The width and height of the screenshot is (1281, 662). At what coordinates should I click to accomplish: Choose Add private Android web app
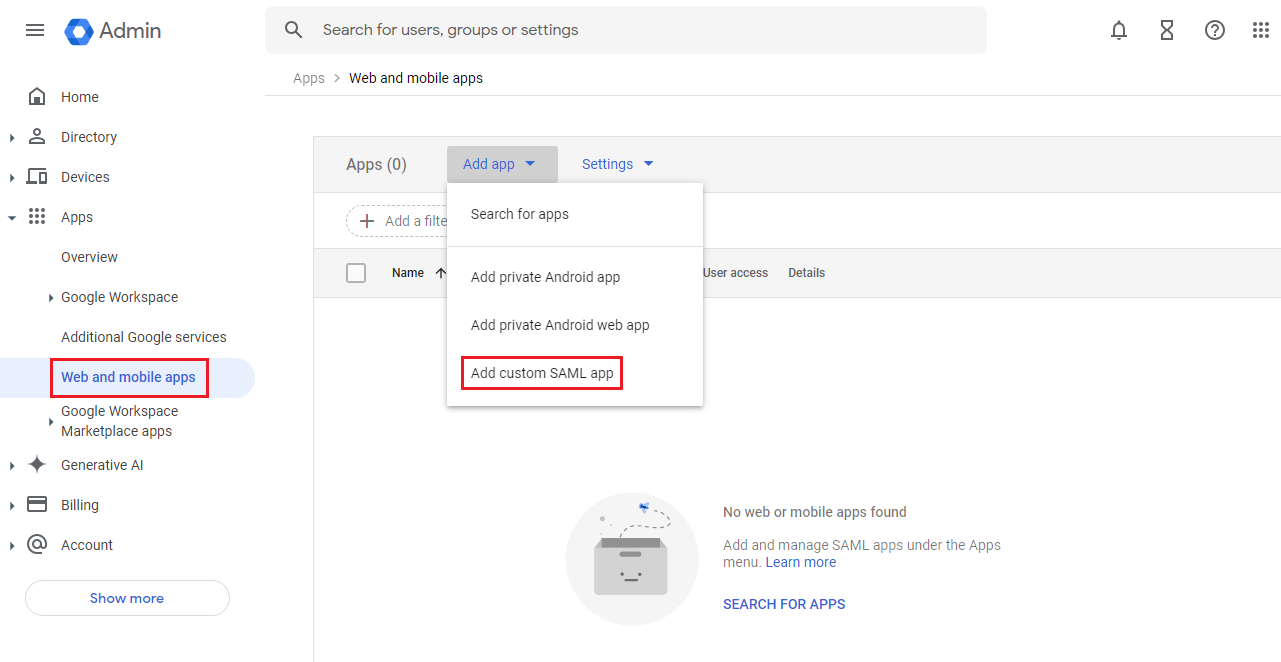click(x=575, y=325)
